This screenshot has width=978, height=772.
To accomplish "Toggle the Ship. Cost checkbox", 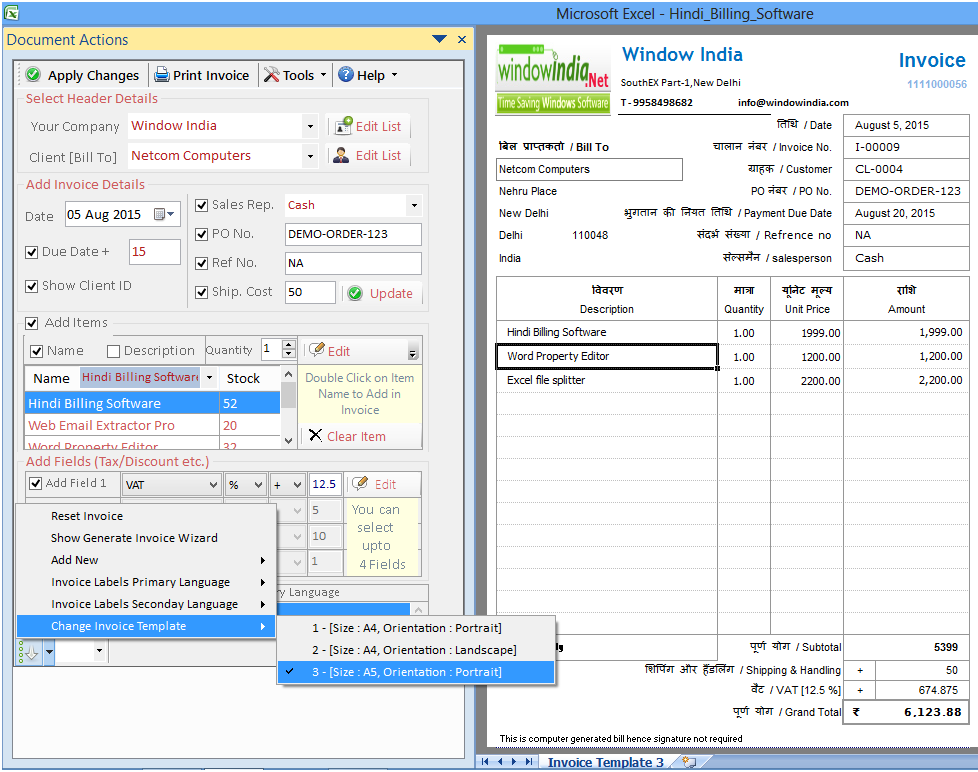I will pos(201,292).
